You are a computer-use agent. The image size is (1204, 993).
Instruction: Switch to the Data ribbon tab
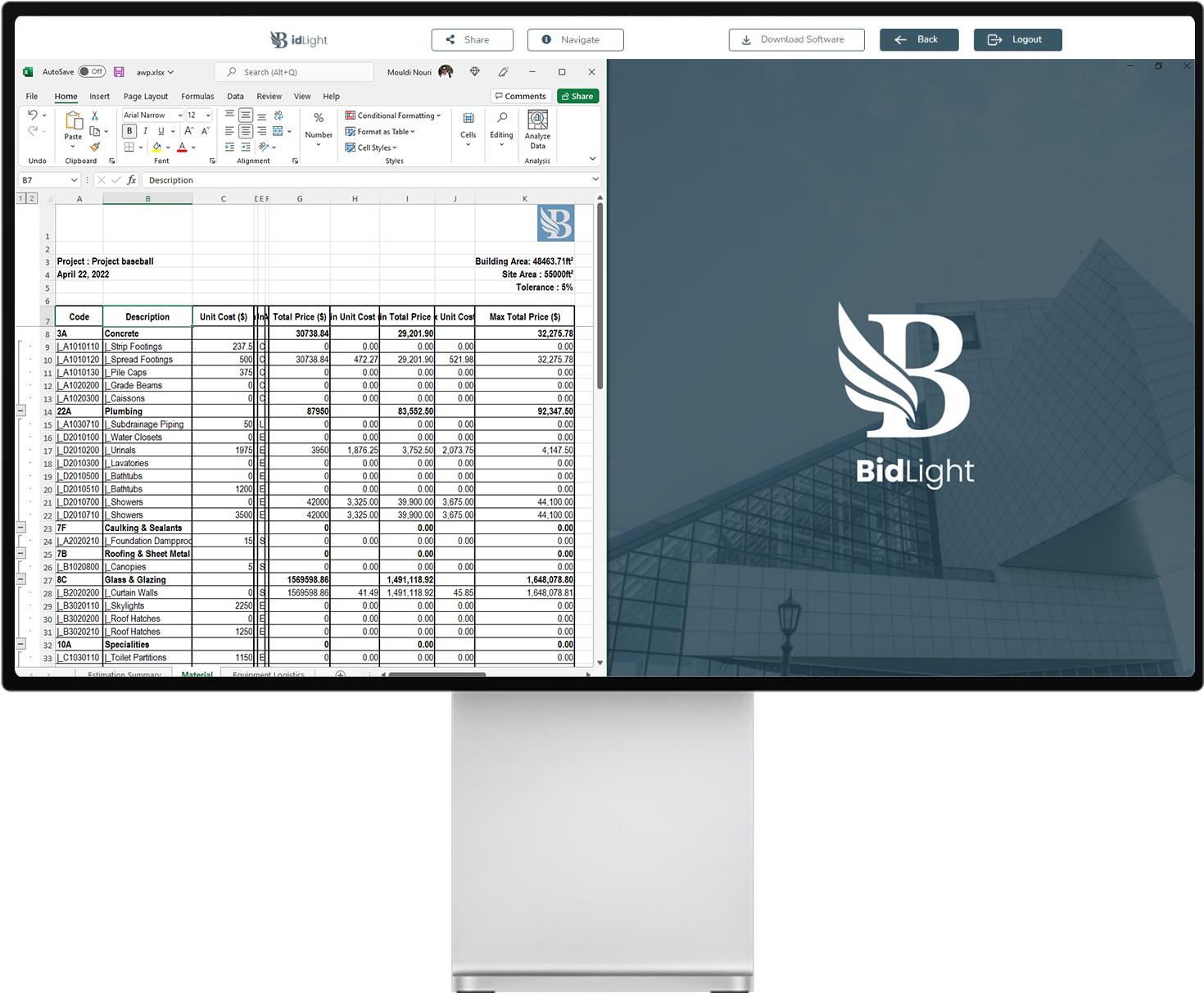tap(235, 97)
